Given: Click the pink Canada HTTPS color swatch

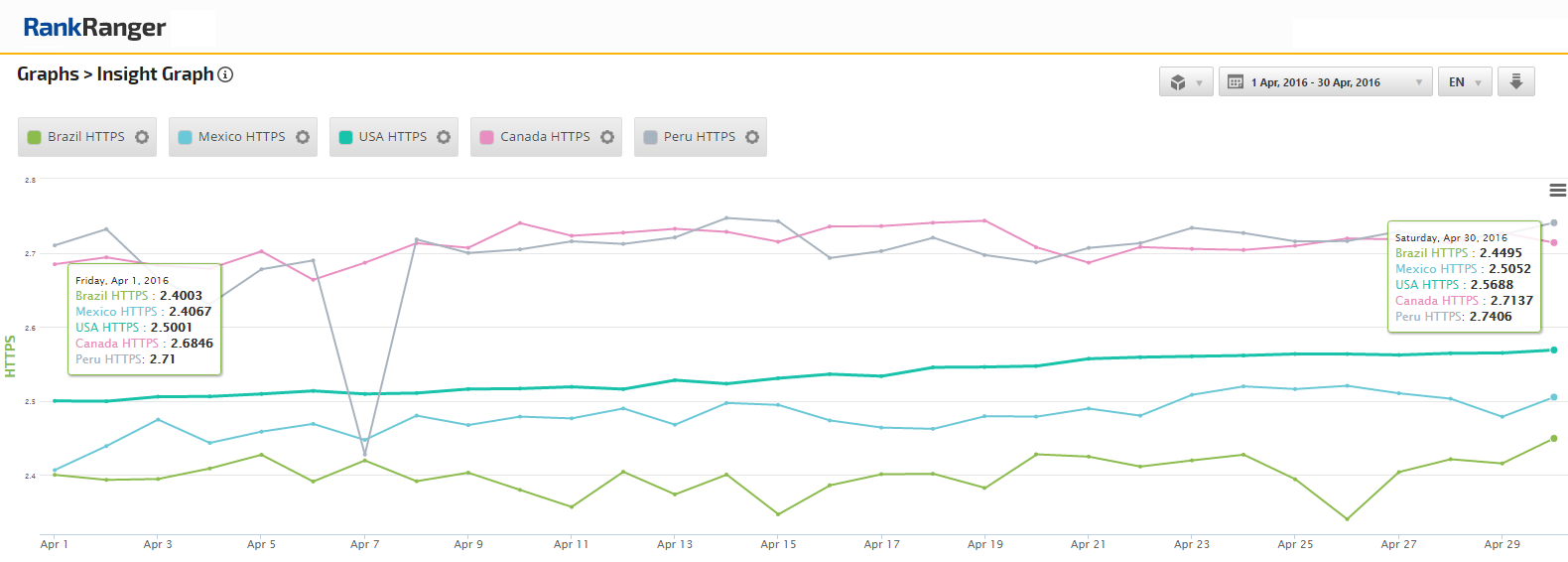Looking at the screenshot, I should (486, 137).
